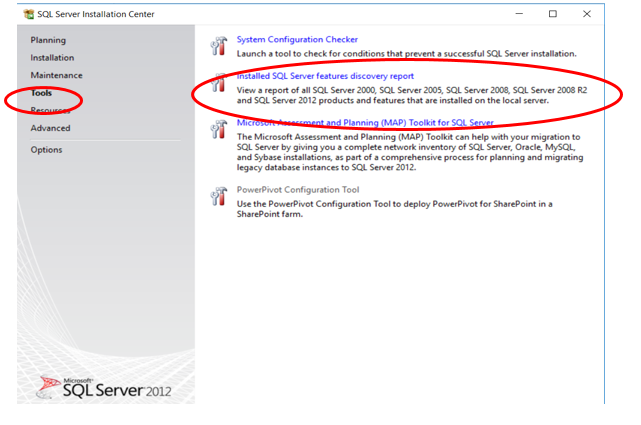Open the Maintenance category
This screenshot has height=425, width=641.
56,75
